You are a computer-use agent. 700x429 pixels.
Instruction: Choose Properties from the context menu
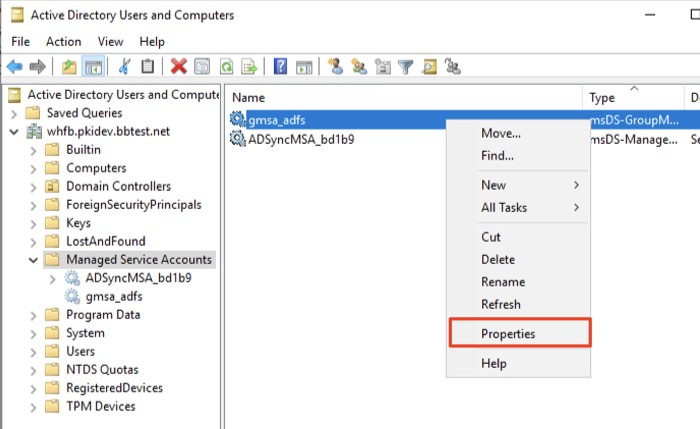[x=508, y=333]
